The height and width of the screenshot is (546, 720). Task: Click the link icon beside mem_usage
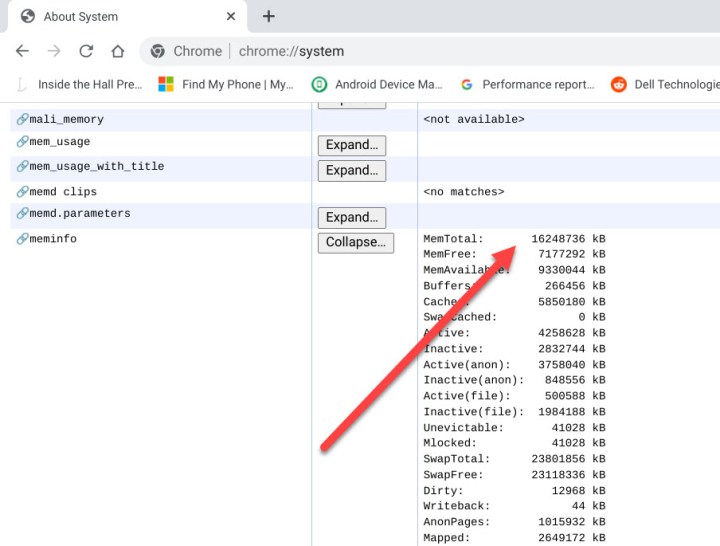pos(22,142)
